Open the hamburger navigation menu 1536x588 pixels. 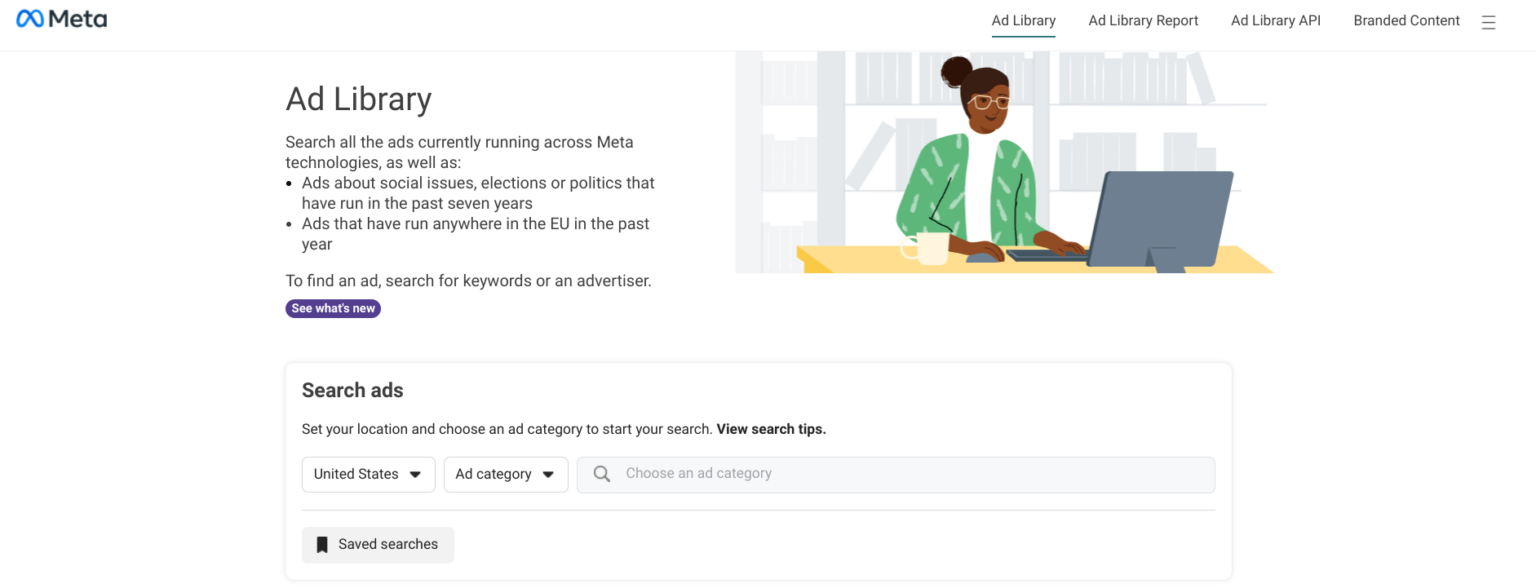tap(1489, 21)
